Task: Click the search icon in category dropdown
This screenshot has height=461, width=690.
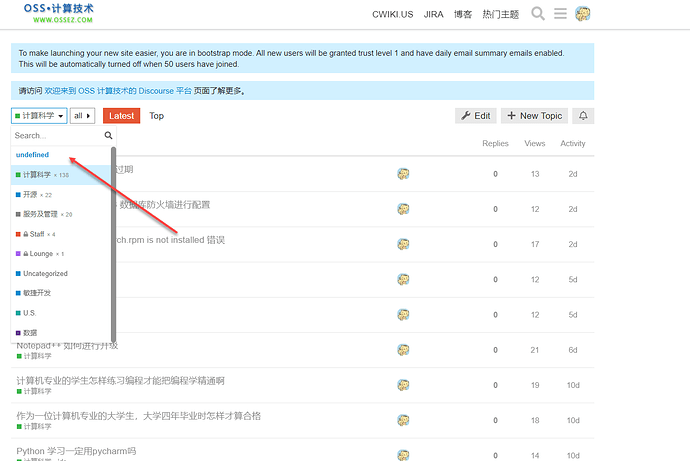Action: pos(108,135)
